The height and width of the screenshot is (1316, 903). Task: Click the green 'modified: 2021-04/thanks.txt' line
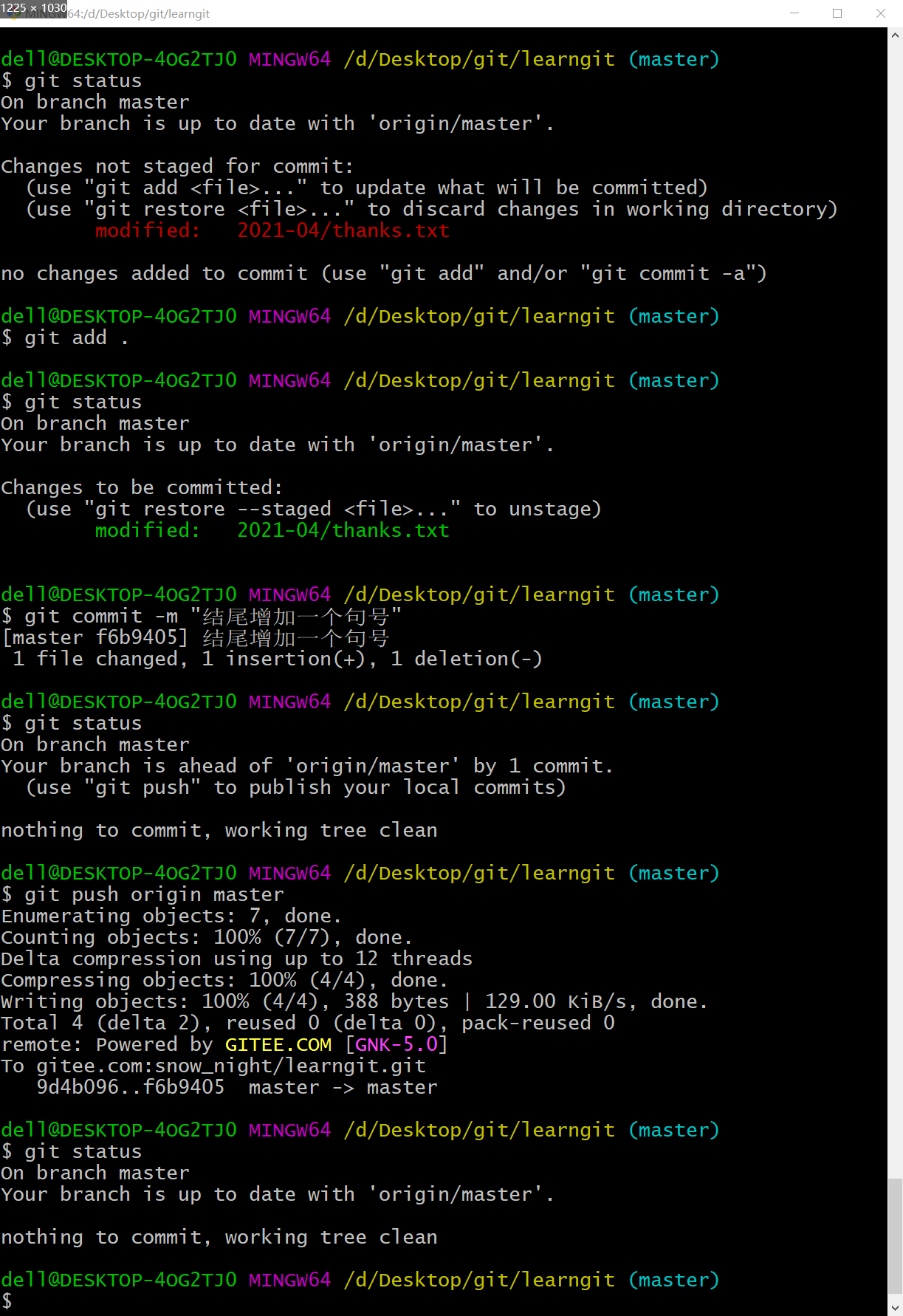272,530
